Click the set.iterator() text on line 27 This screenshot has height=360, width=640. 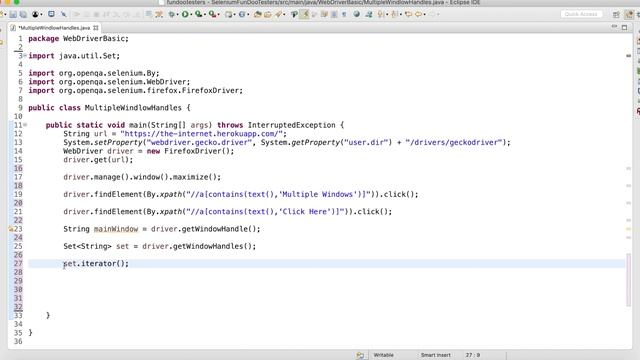click(x=96, y=264)
